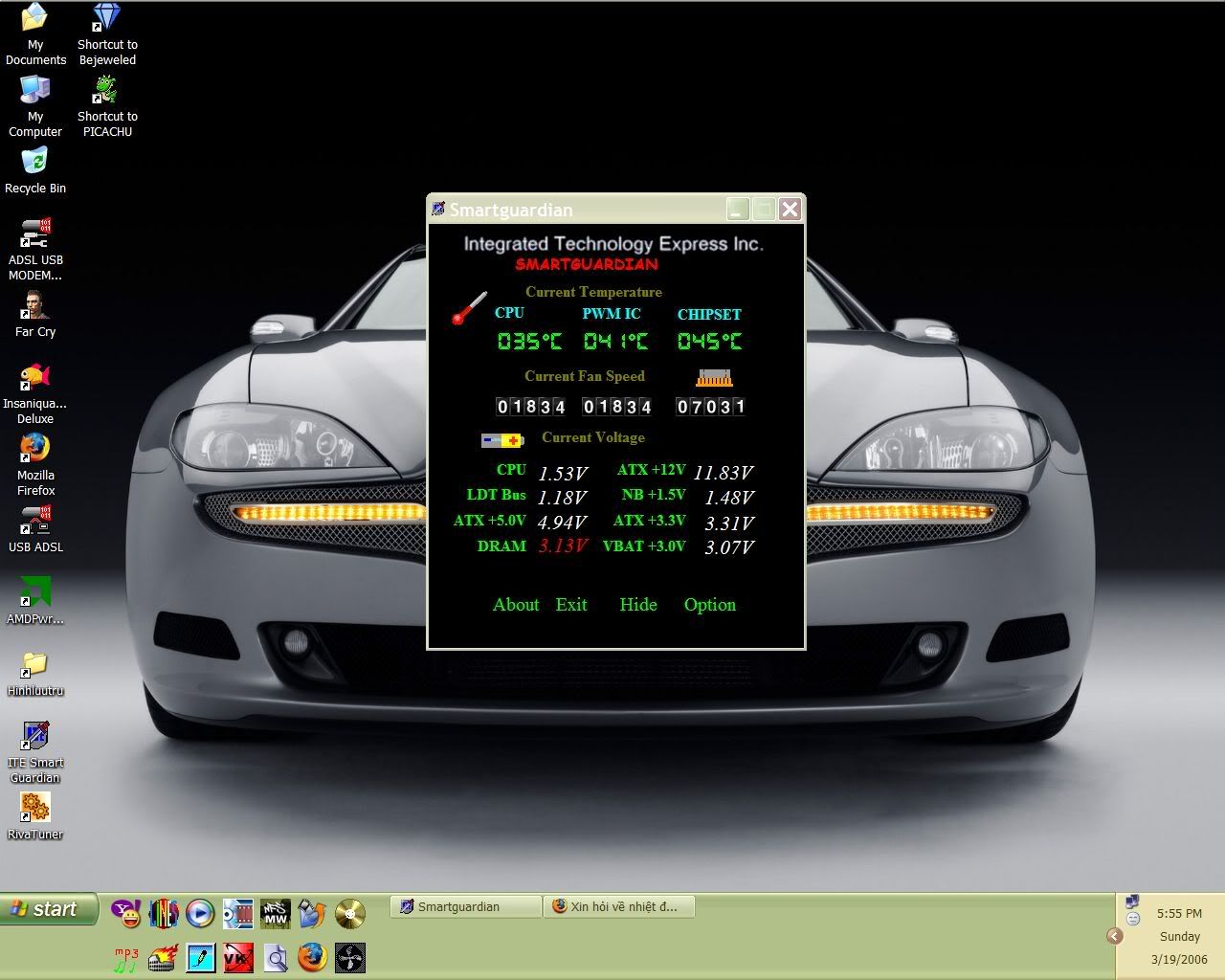Expand hidden tray icons with the arrow
This screenshot has width=1225, height=980.
pos(1114,936)
